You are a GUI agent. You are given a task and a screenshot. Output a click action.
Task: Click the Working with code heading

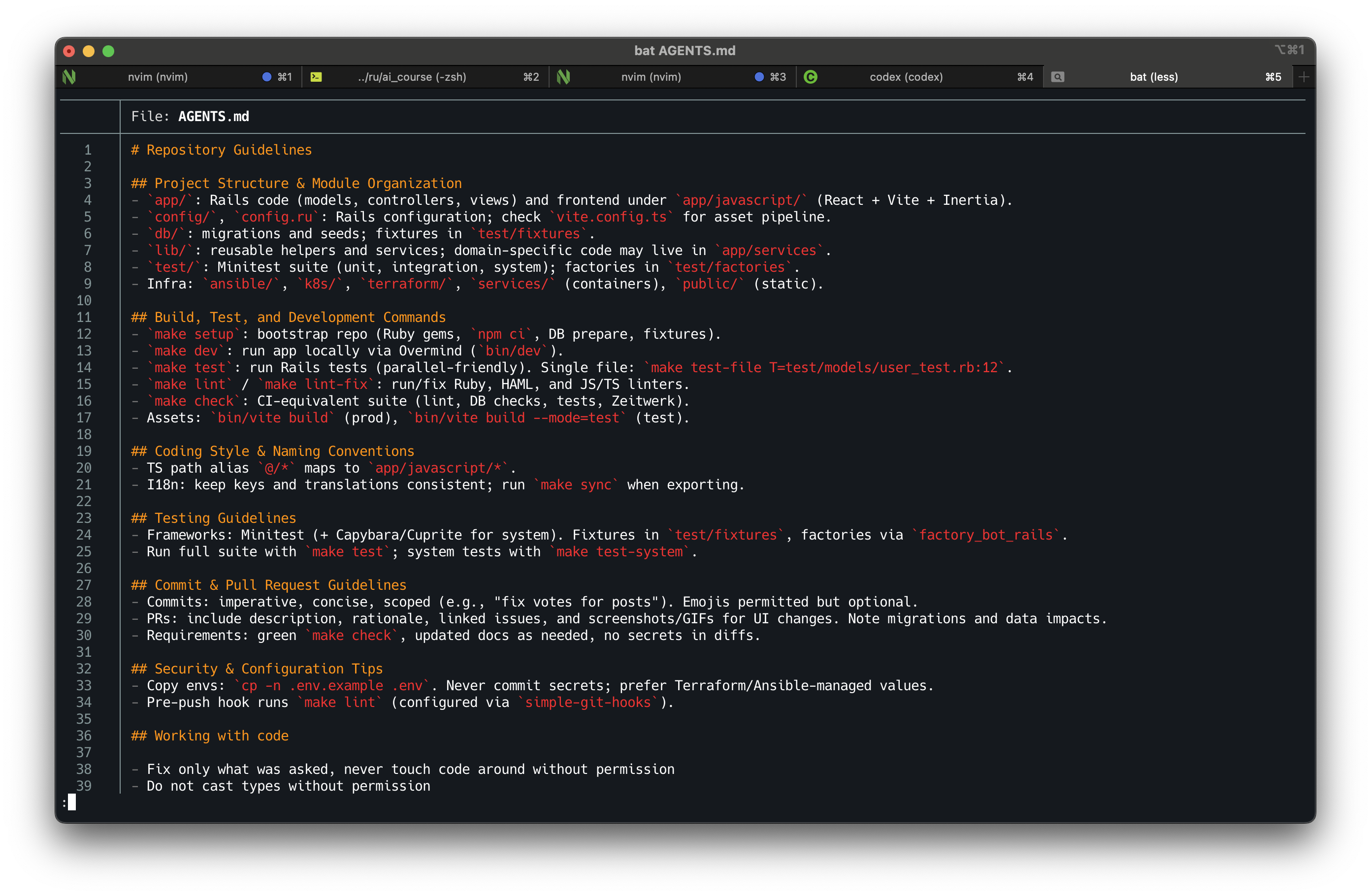point(210,736)
